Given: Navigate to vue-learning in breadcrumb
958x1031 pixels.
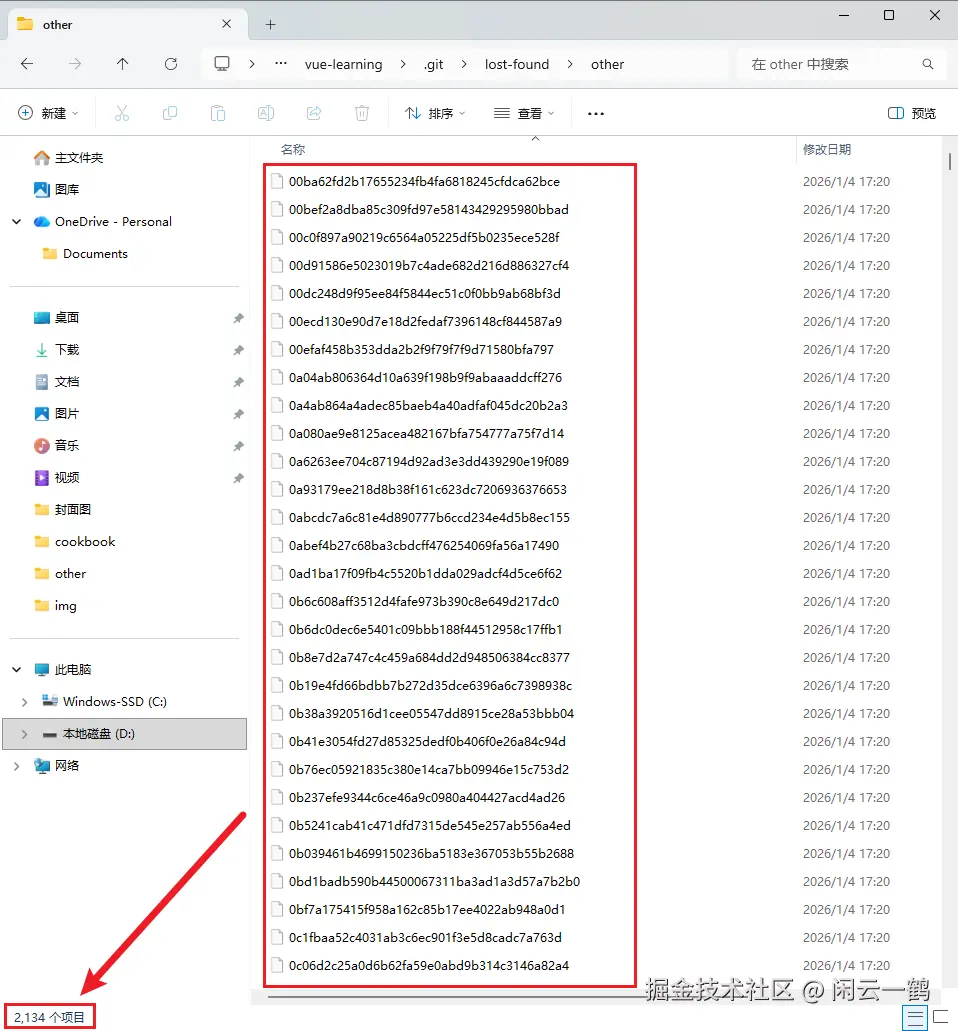Looking at the screenshot, I should 343,64.
